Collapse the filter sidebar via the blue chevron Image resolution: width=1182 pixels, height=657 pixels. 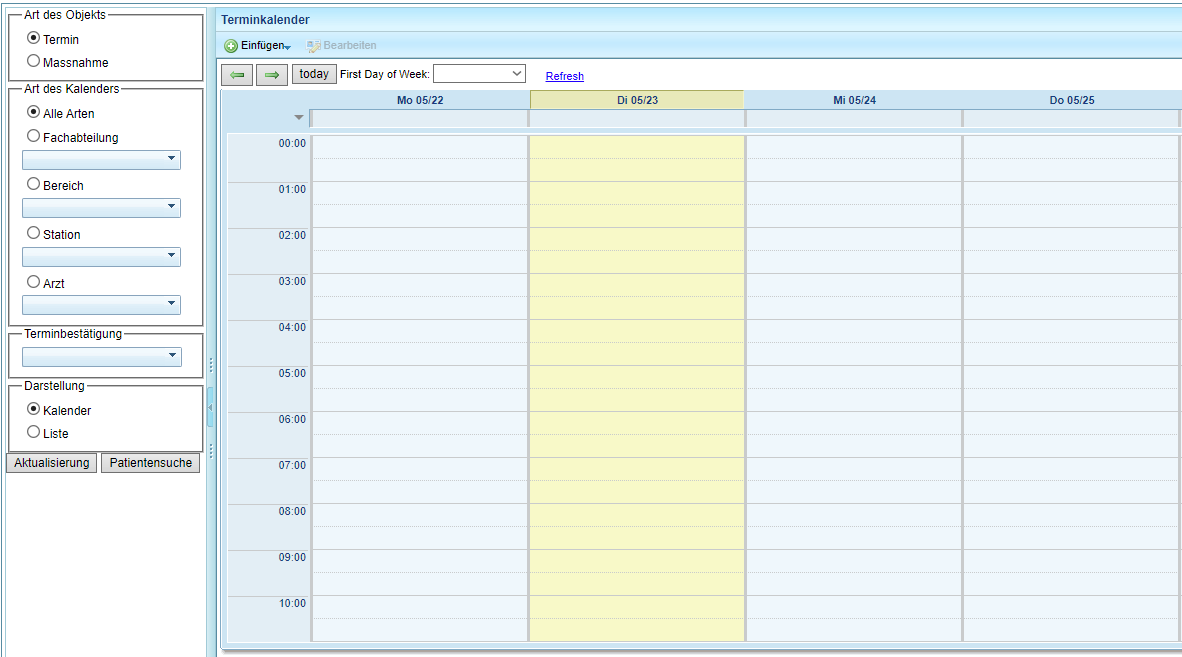click(211, 406)
